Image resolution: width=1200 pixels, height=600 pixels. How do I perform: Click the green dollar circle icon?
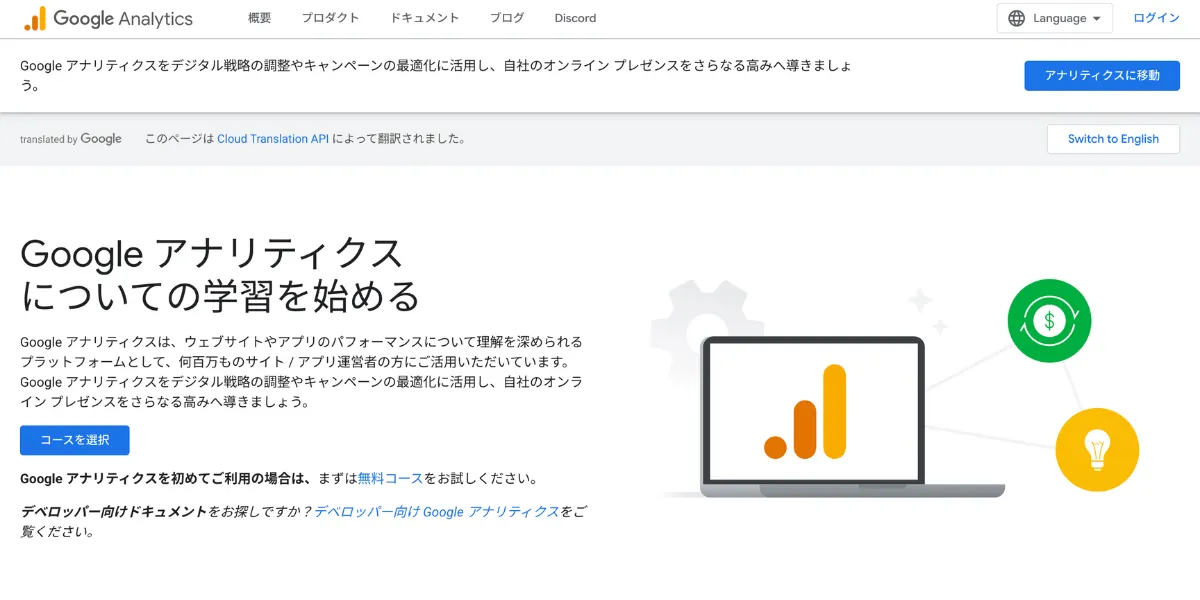tap(1049, 322)
